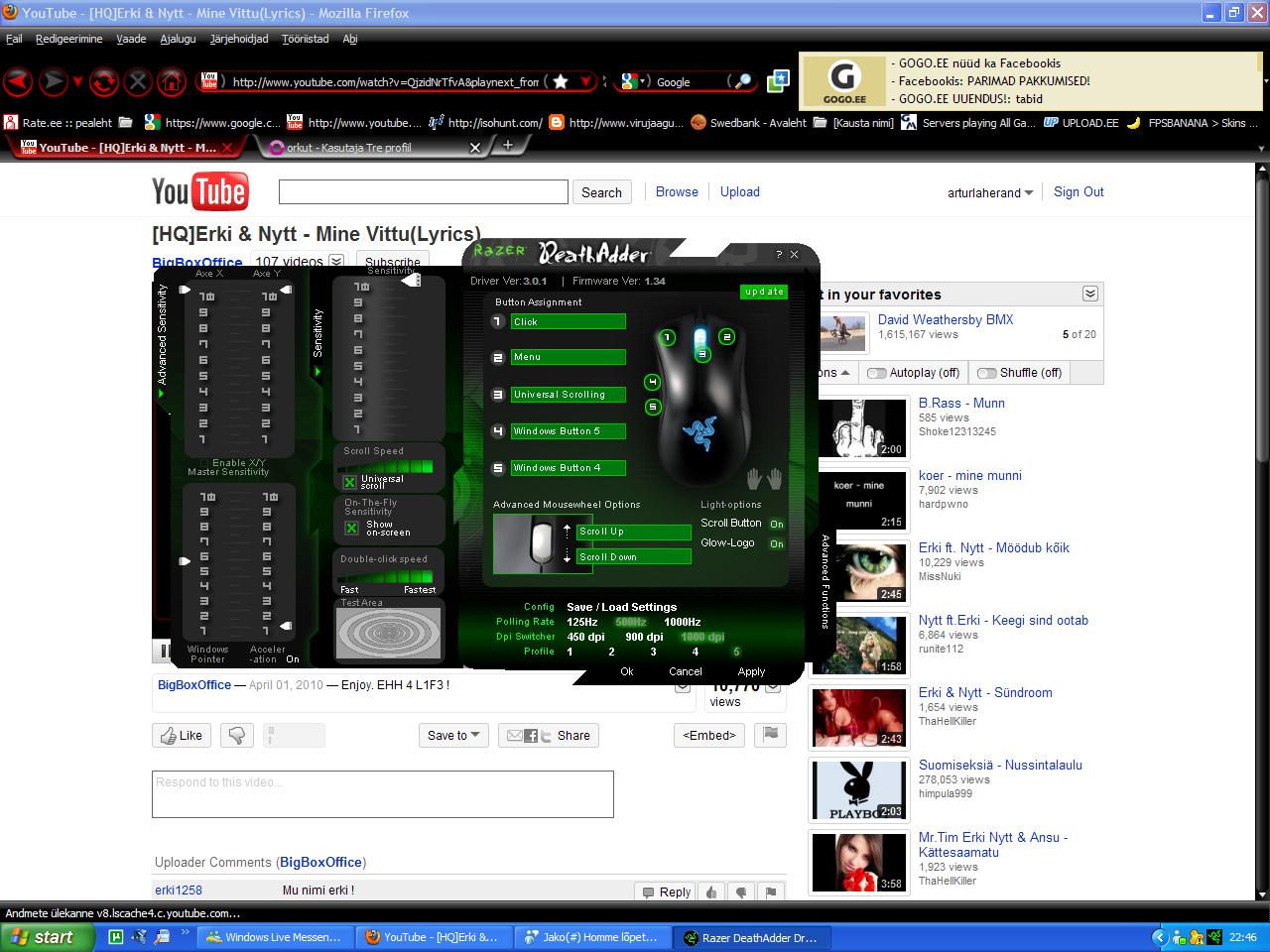This screenshot has height=952, width=1270.
Task: Click the bookmark star in the URL bar
Action: (561, 81)
